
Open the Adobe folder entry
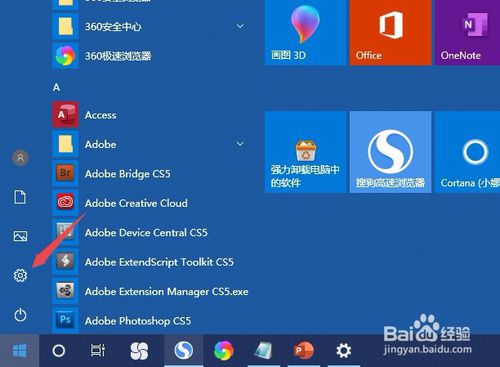coord(152,144)
